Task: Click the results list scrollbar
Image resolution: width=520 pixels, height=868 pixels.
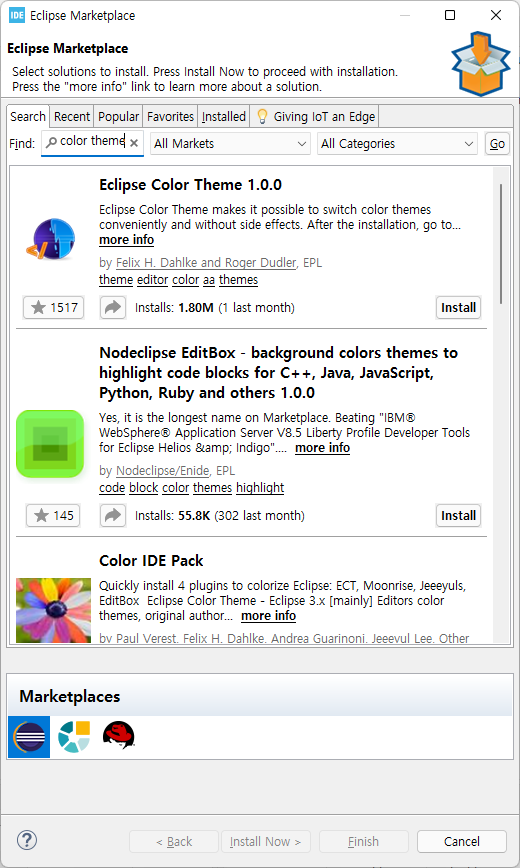Action: click(x=501, y=244)
